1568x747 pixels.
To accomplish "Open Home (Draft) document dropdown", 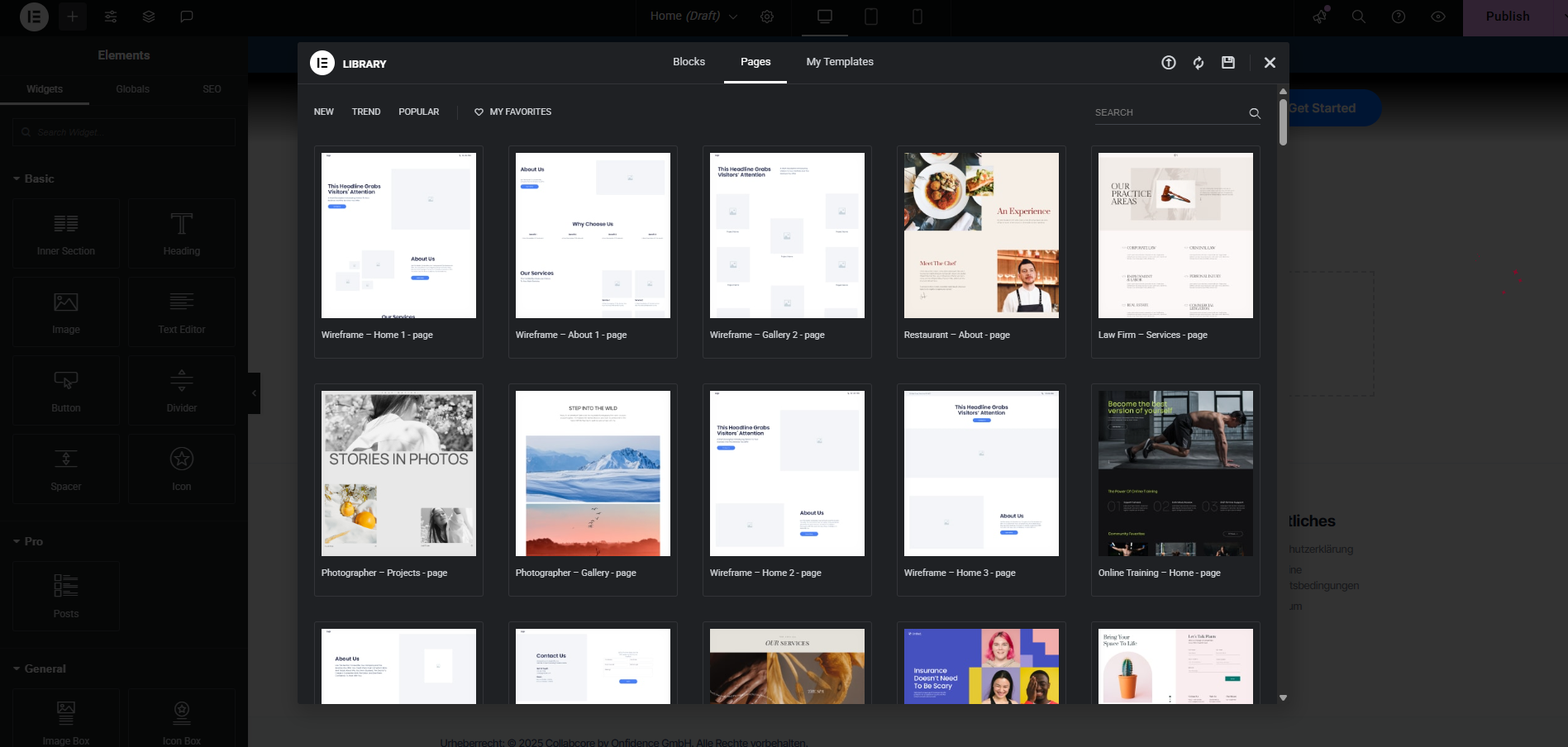I will tap(693, 17).
